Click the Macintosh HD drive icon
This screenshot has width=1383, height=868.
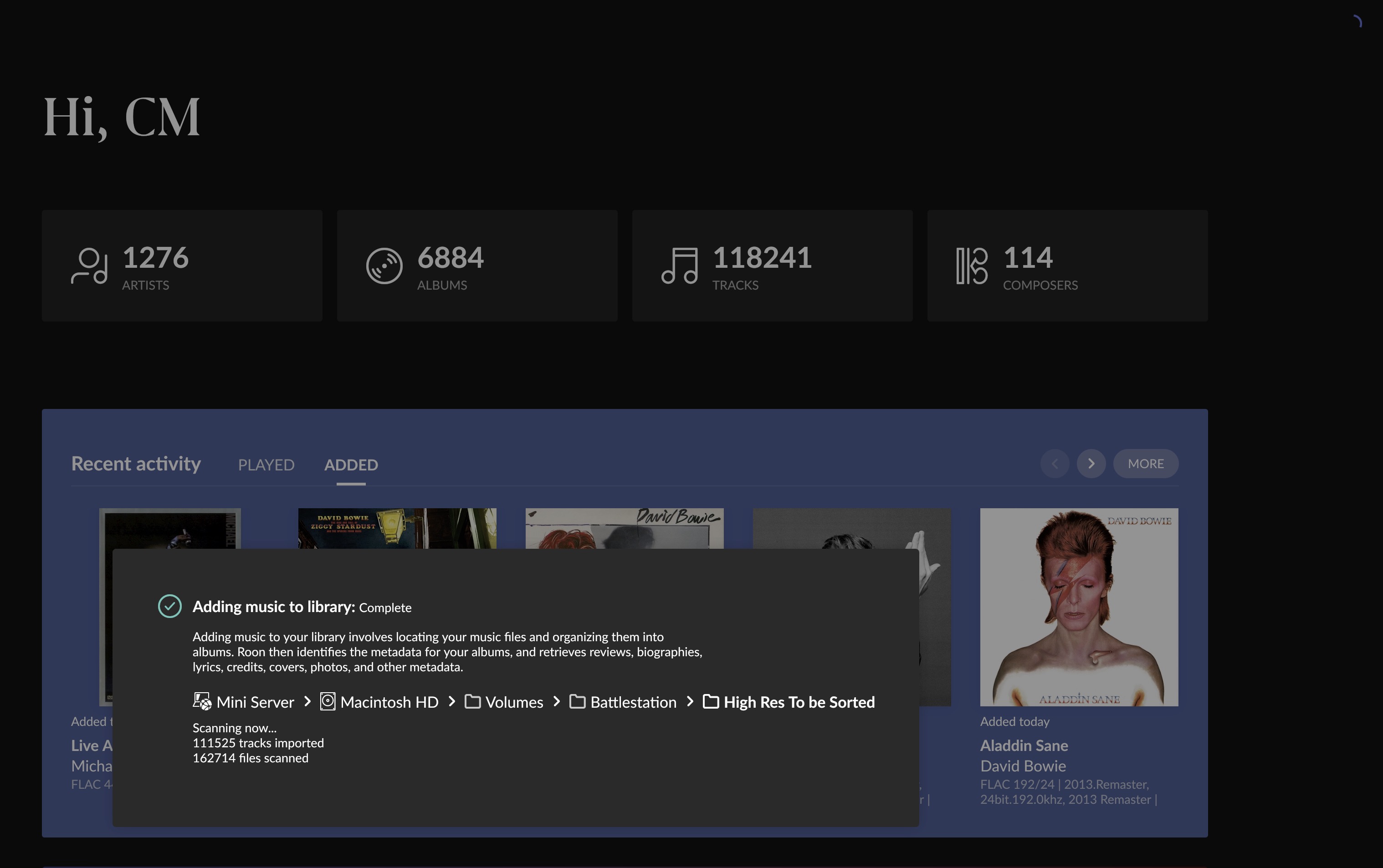[x=328, y=701]
